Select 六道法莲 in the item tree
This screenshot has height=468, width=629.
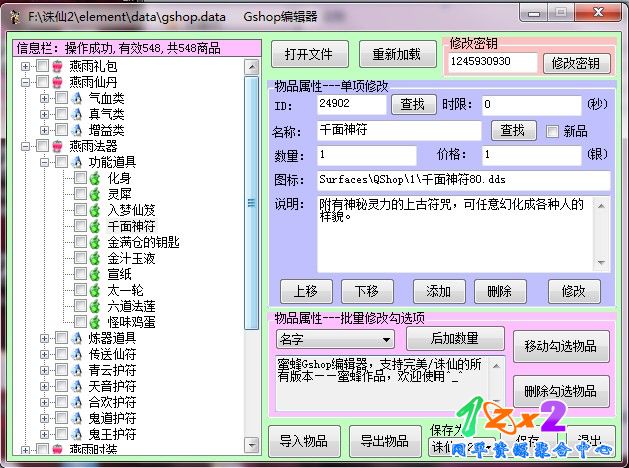coord(131,306)
